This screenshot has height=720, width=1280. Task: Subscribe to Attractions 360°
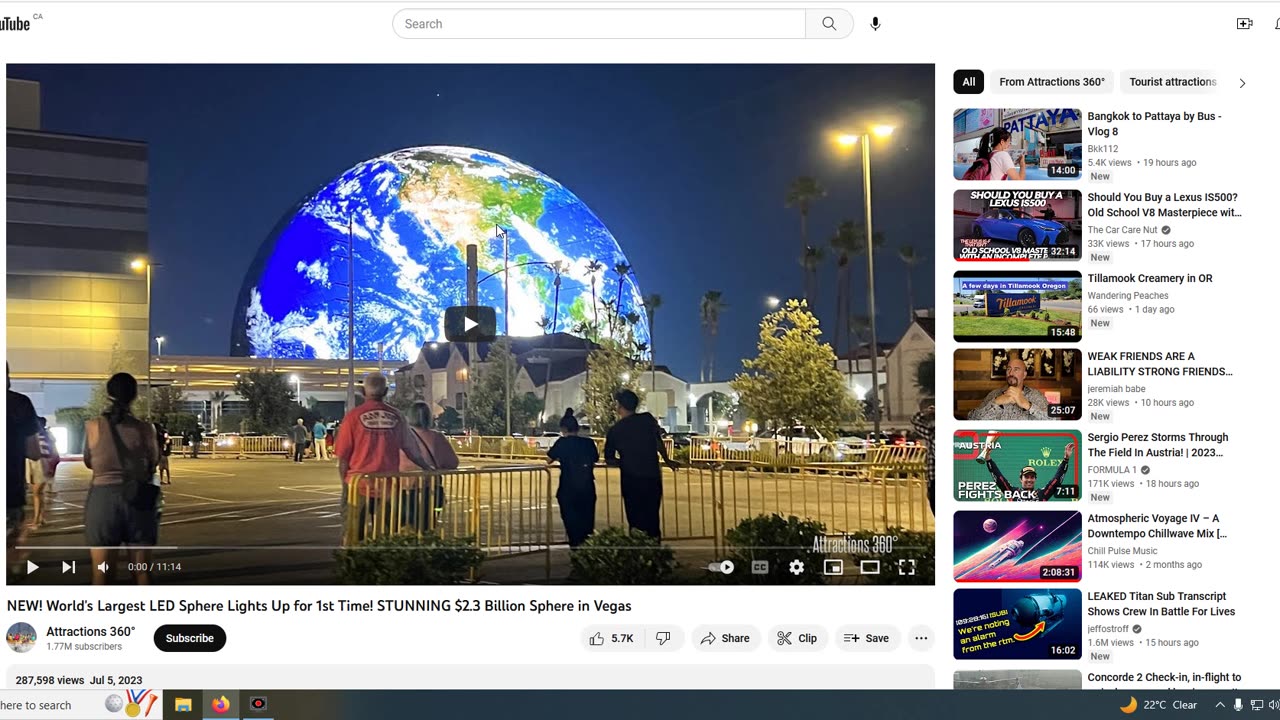(190, 638)
